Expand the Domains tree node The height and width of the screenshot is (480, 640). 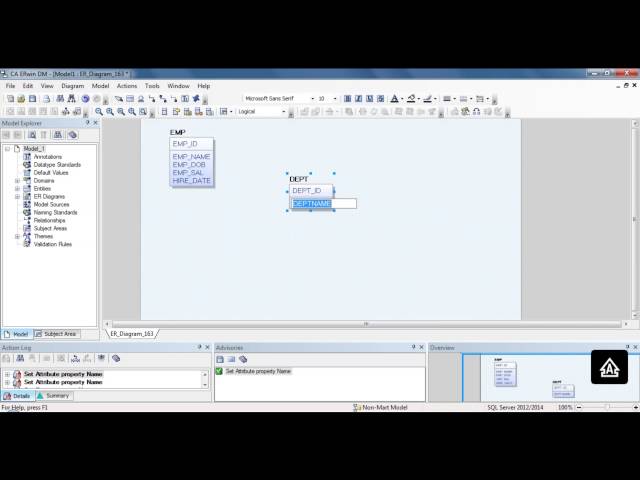pos(17,180)
